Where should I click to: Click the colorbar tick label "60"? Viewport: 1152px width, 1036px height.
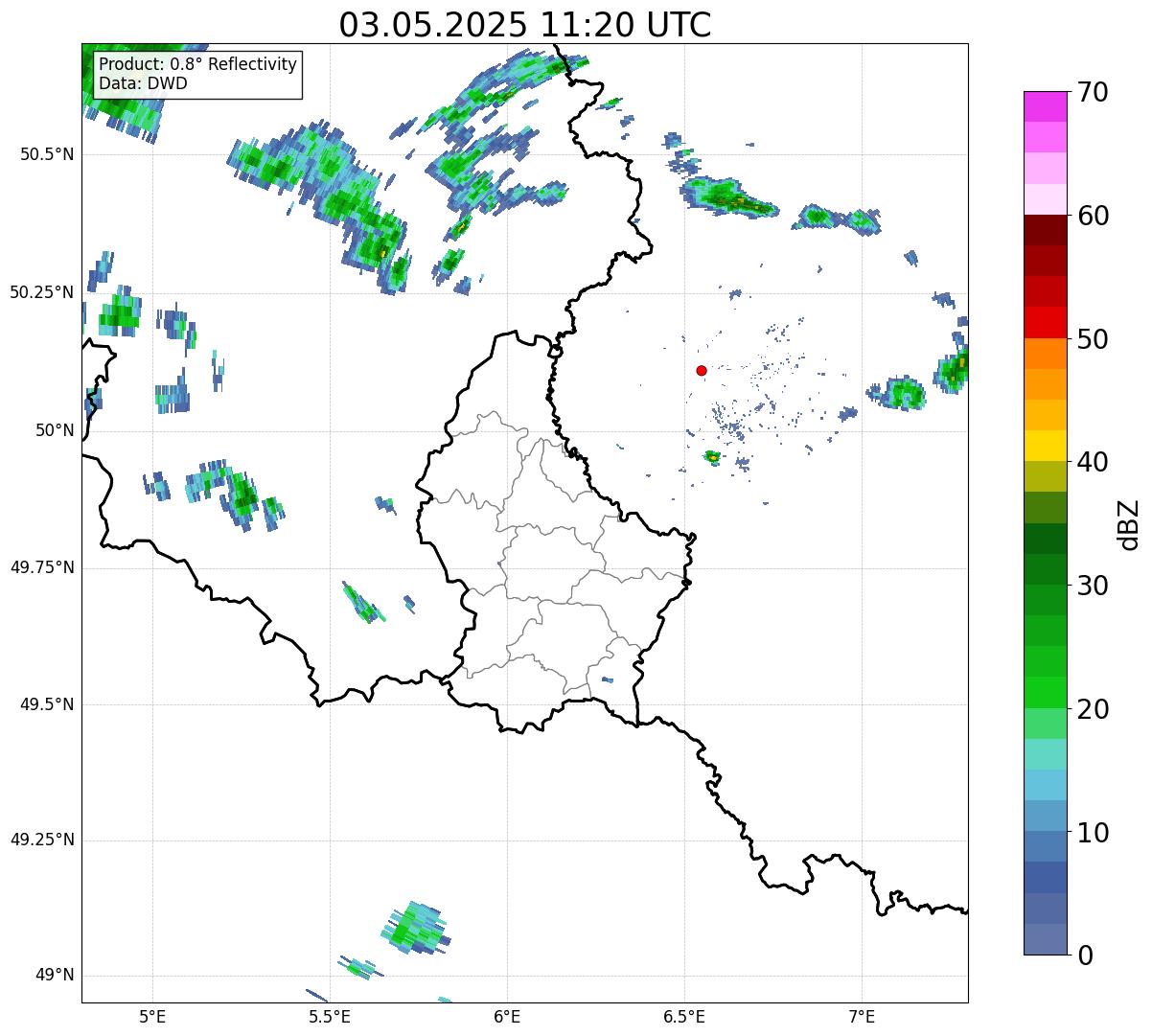(x=1093, y=216)
